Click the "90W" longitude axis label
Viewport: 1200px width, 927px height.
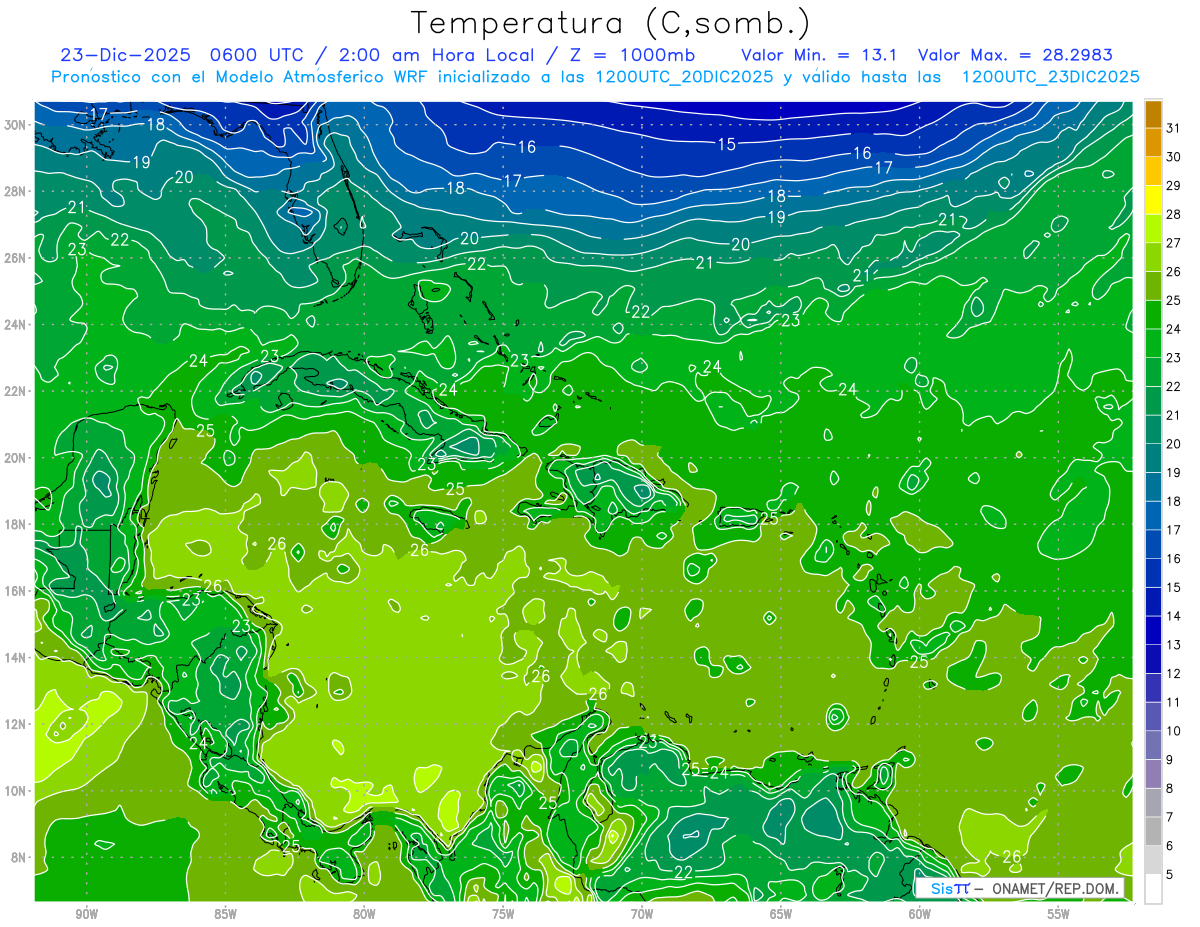pyautogui.click(x=86, y=914)
